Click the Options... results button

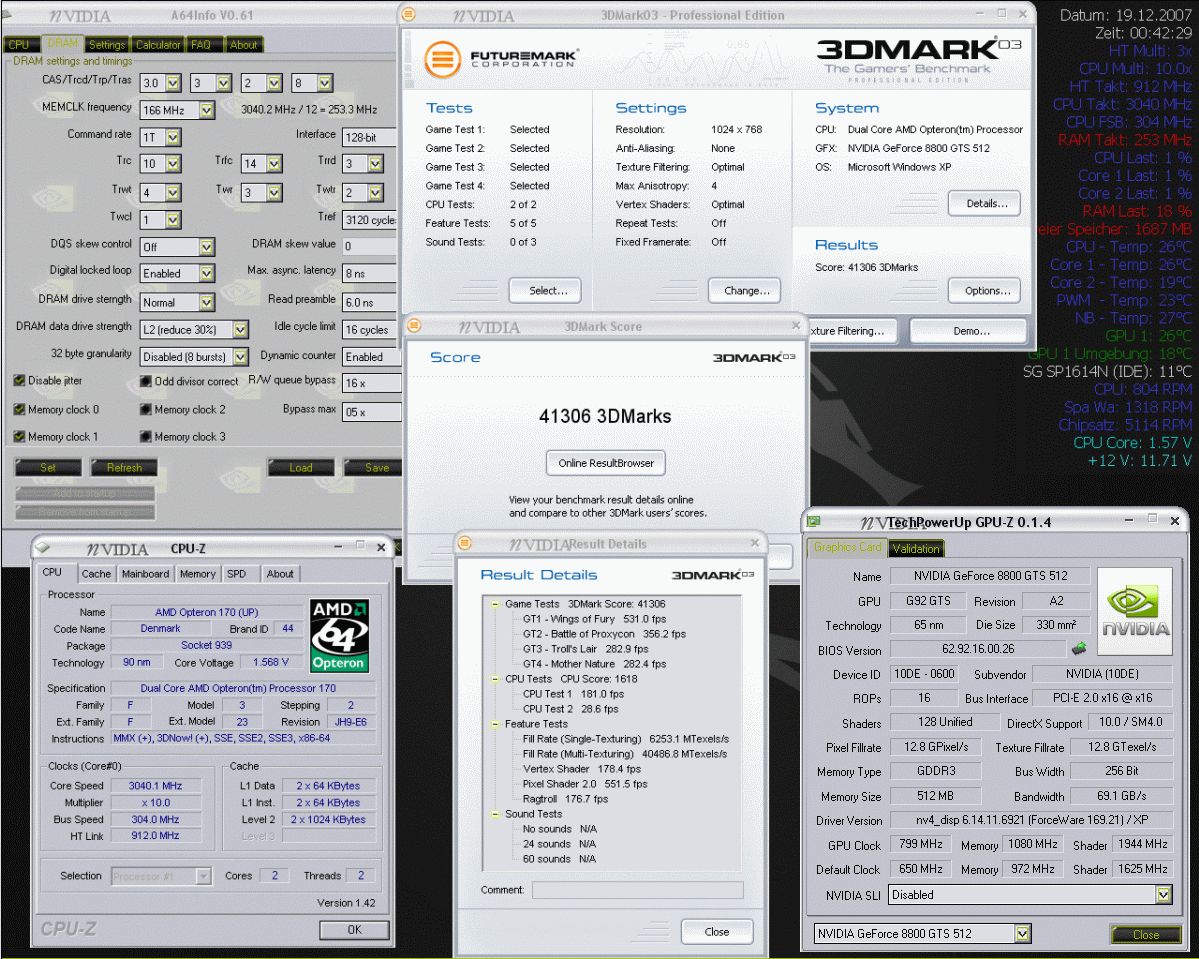(986, 291)
